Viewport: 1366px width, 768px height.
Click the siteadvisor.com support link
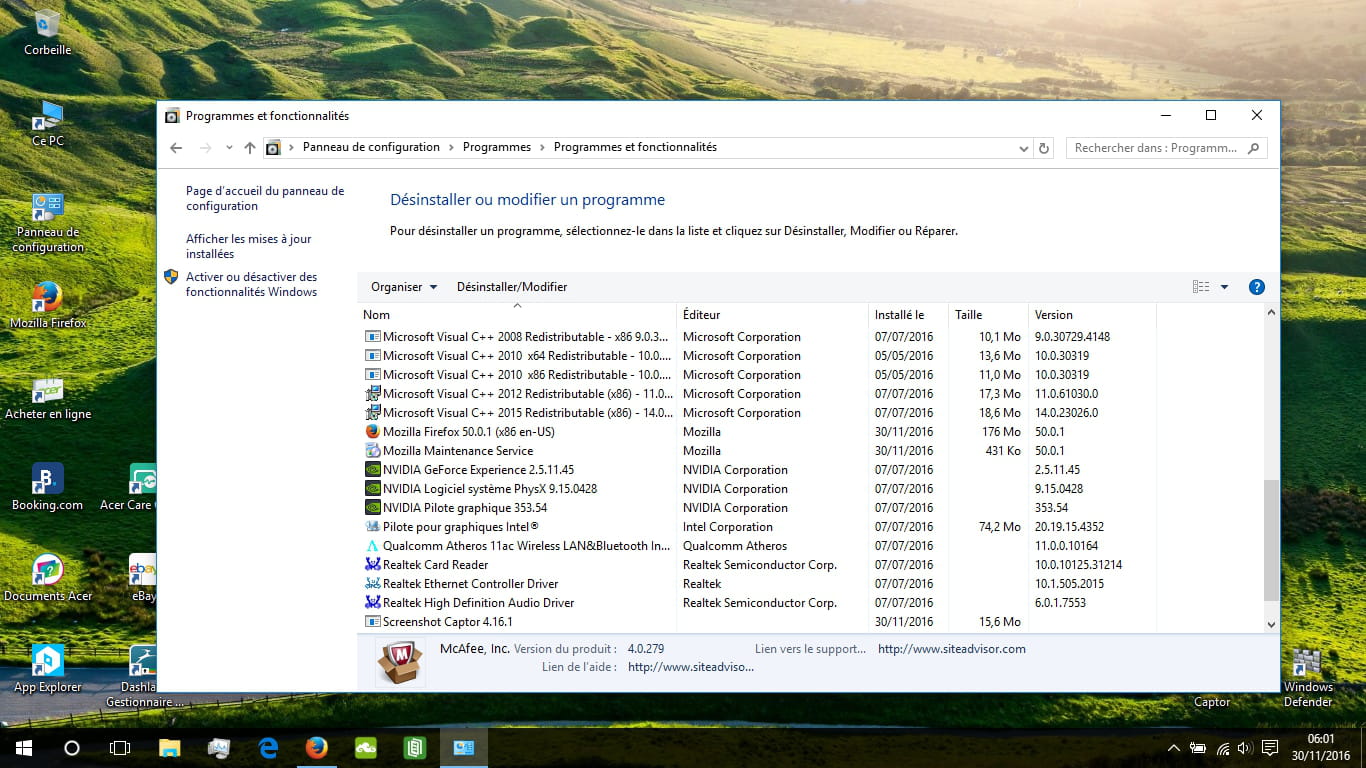952,649
